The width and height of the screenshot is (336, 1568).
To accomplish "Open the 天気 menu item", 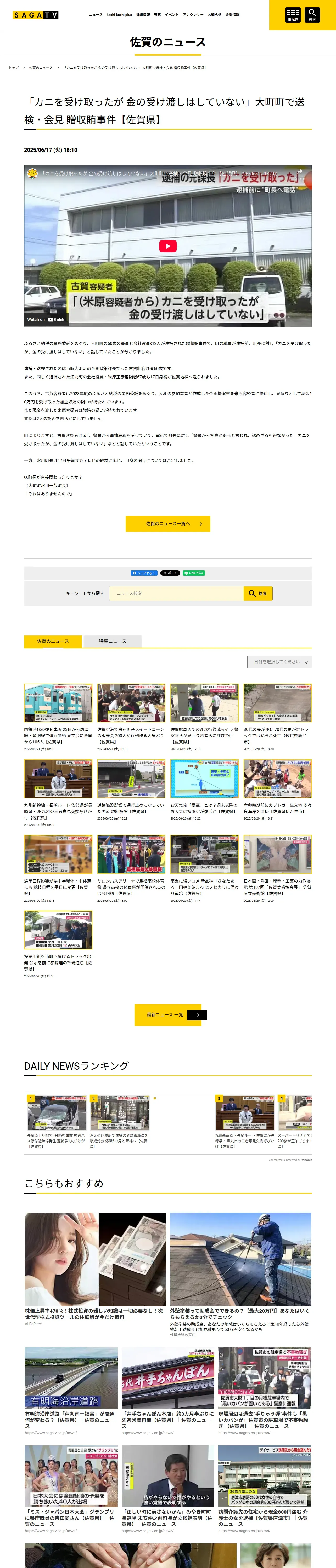I will (x=157, y=15).
